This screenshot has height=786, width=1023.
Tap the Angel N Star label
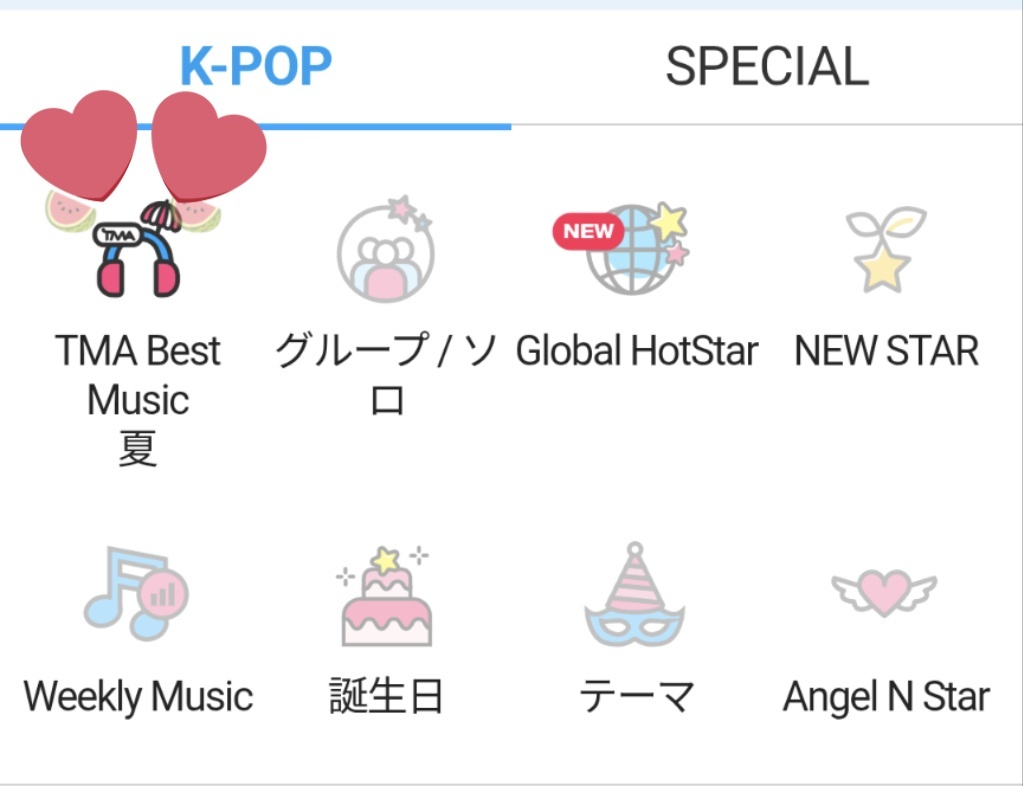coord(886,697)
